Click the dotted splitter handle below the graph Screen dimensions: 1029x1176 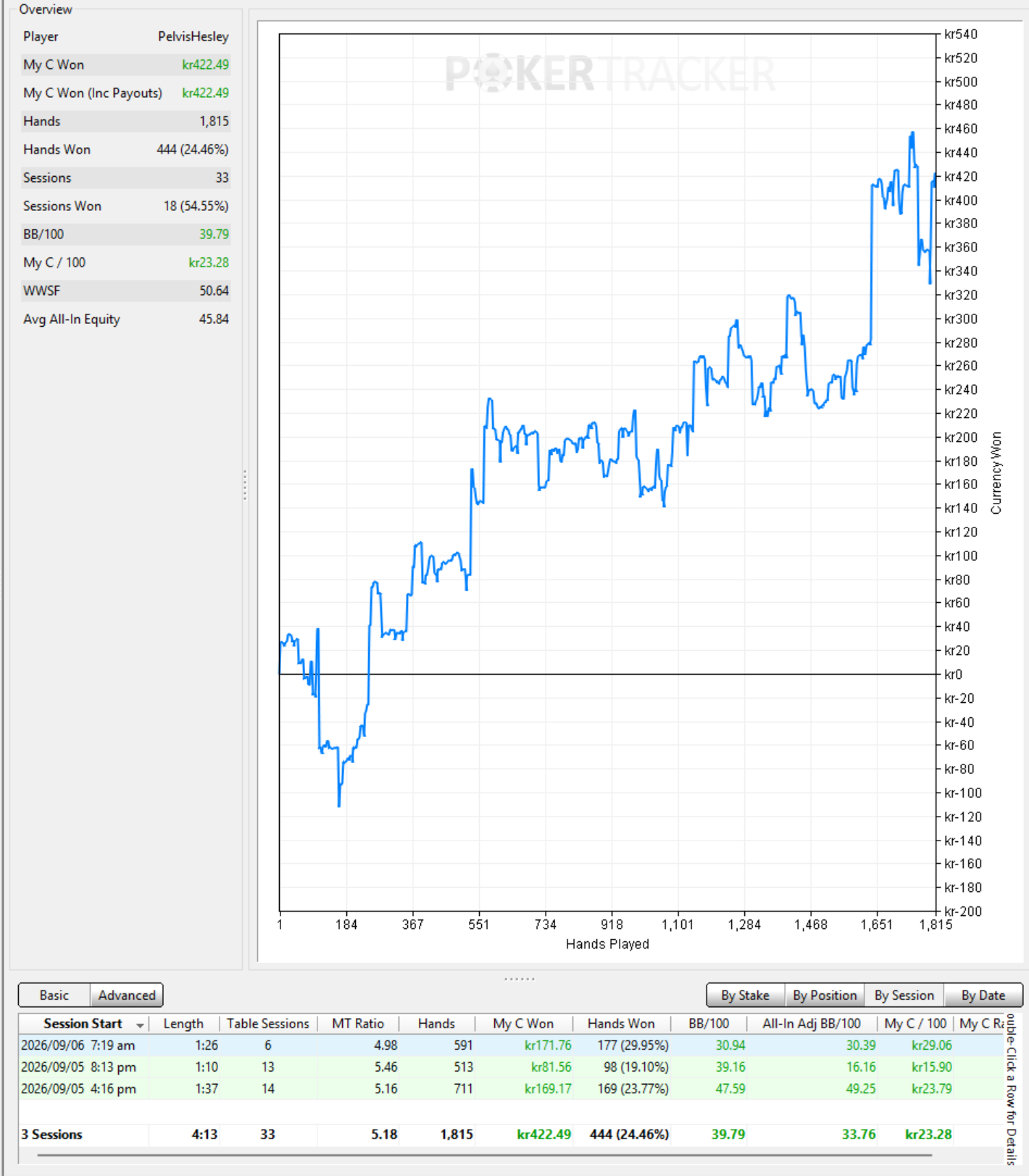(520, 978)
